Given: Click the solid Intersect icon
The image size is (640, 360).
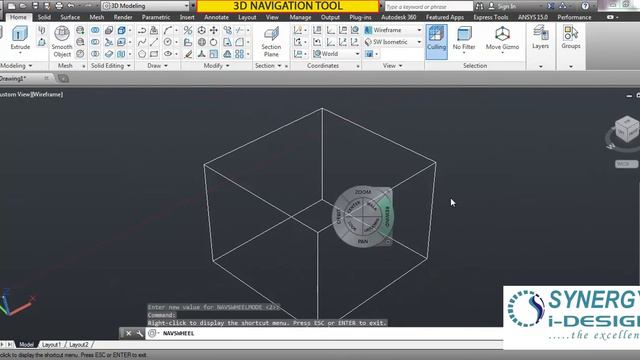Looking at the screenshot, I should pyautogui.click(x=95, y=54).
